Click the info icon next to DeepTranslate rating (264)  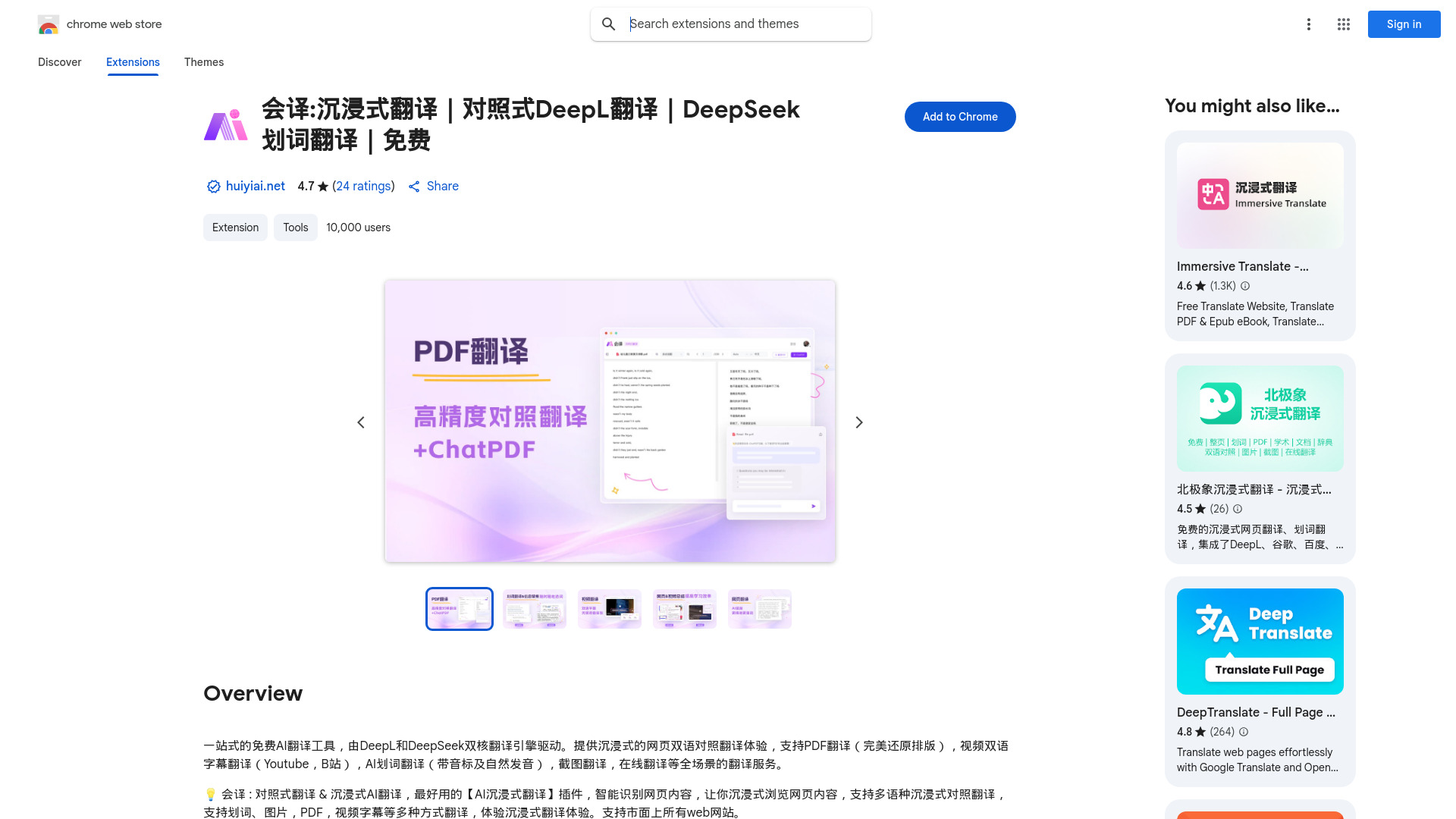(x=1244, y=732)
